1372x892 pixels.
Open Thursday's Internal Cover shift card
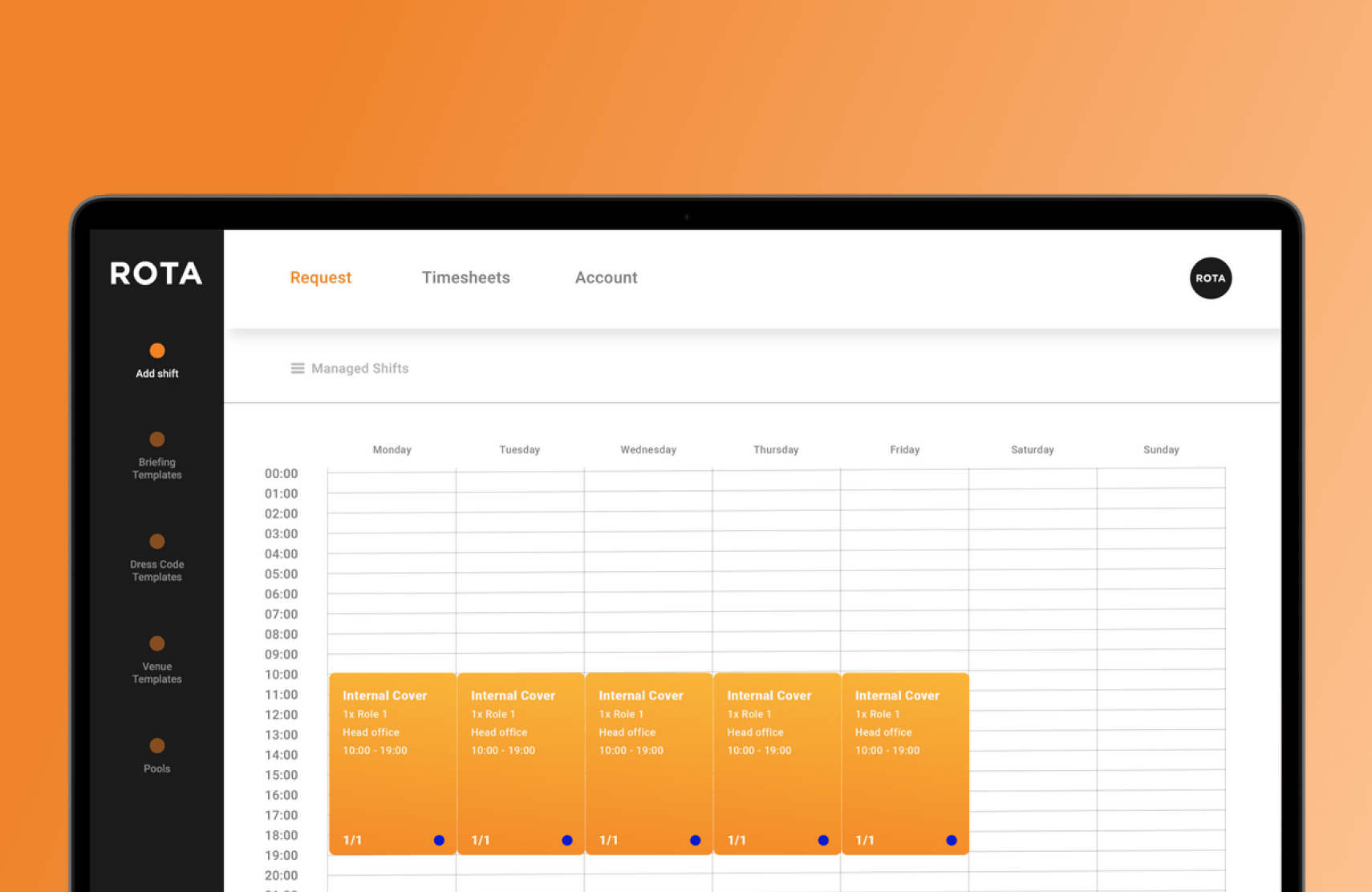tap(777, 764)
